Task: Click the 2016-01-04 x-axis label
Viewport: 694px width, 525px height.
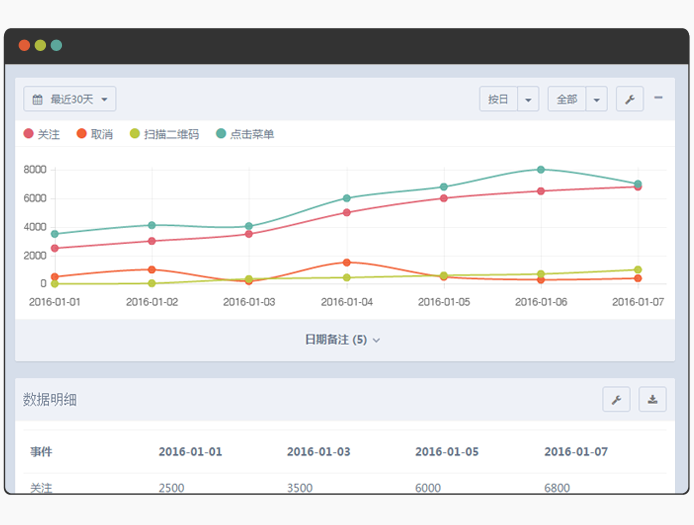Action: coord(347,302)
